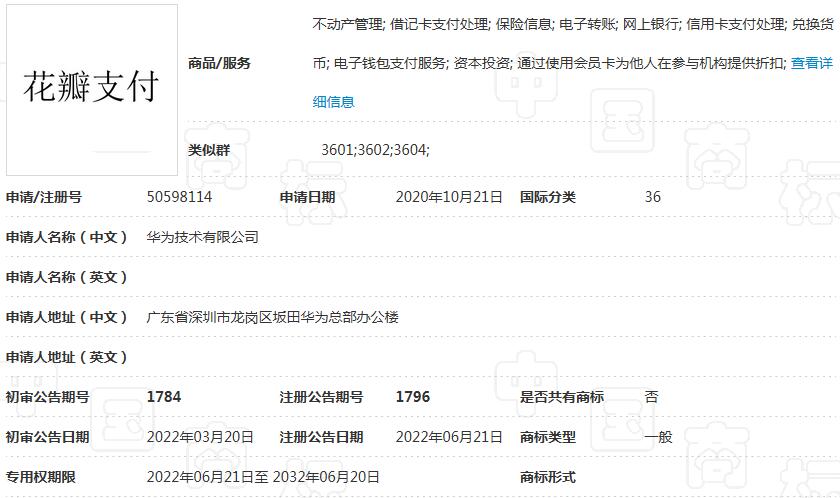Click the 商标形式 label

[x=548, y=477]
